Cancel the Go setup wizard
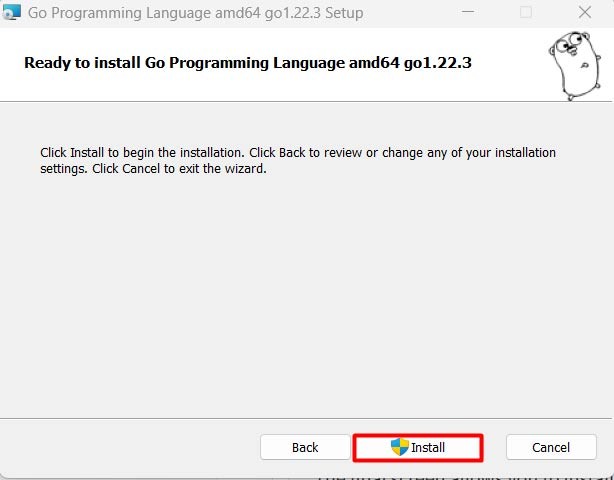This screenshot has width=614, height=480. (x=551, y=447)
